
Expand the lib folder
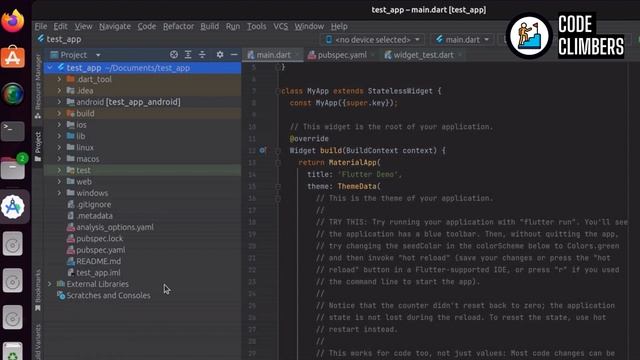pos(60,136)
